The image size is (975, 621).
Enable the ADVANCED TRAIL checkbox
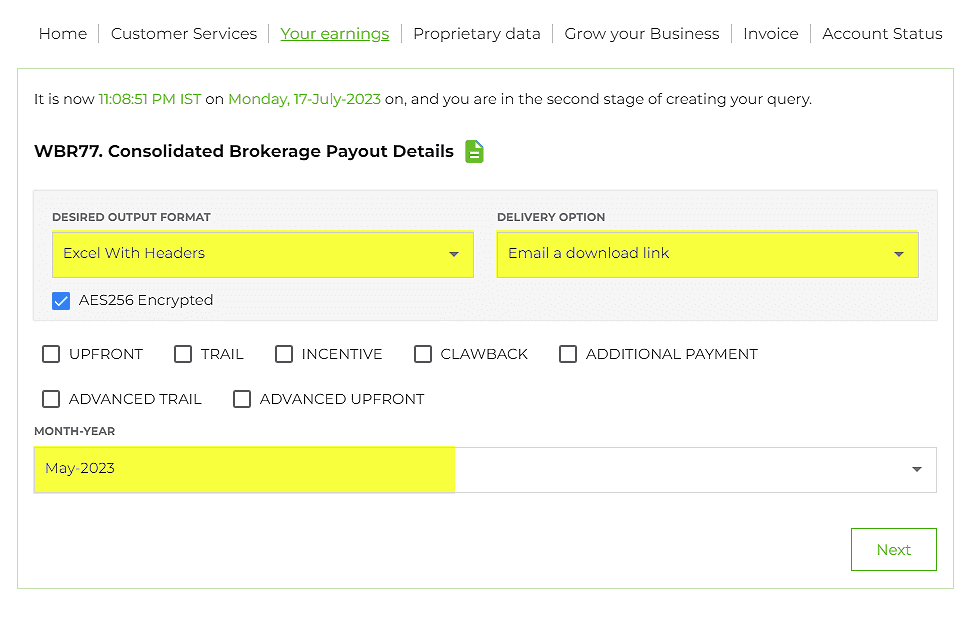point(51,399)
